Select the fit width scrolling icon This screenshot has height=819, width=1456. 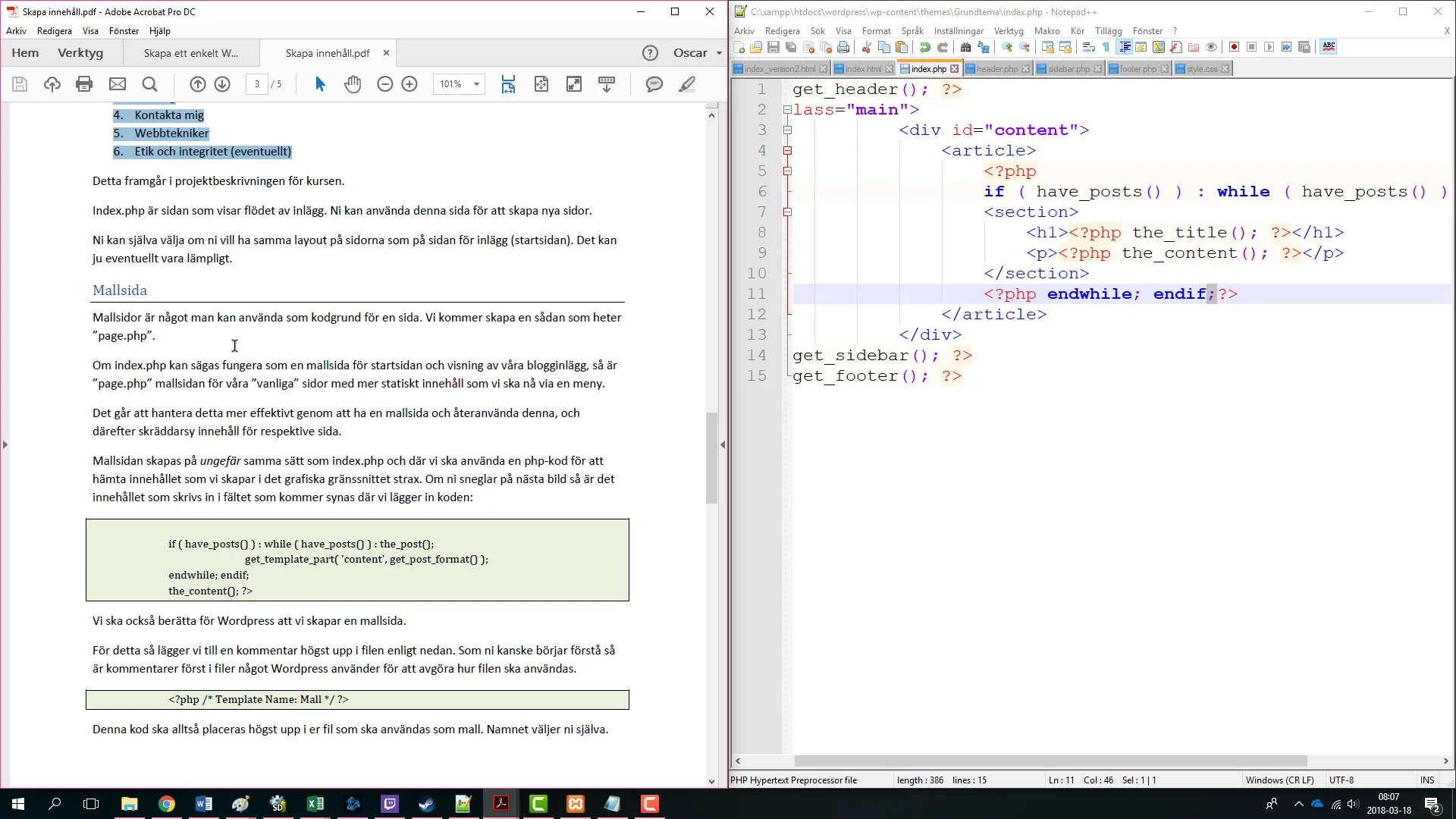[508, 84]
